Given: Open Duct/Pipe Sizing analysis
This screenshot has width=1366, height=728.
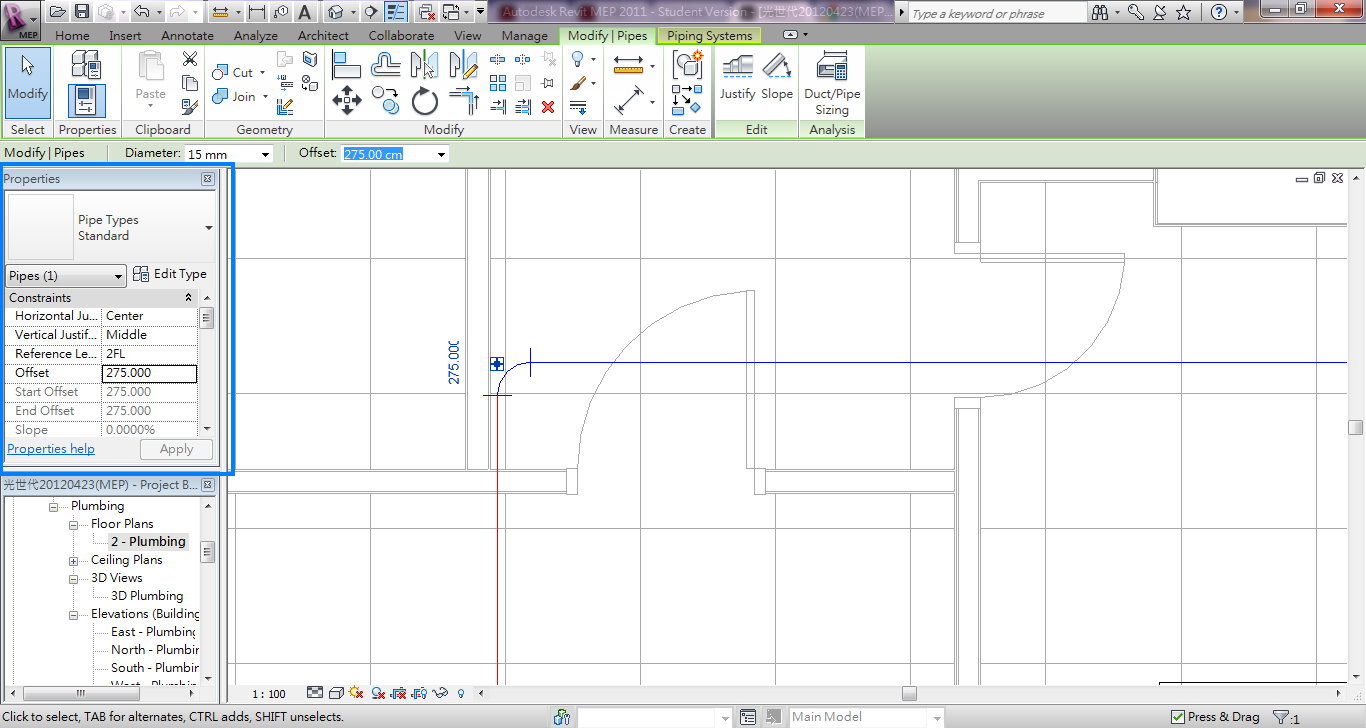Looking at the screenshot, I should point(832,84).
